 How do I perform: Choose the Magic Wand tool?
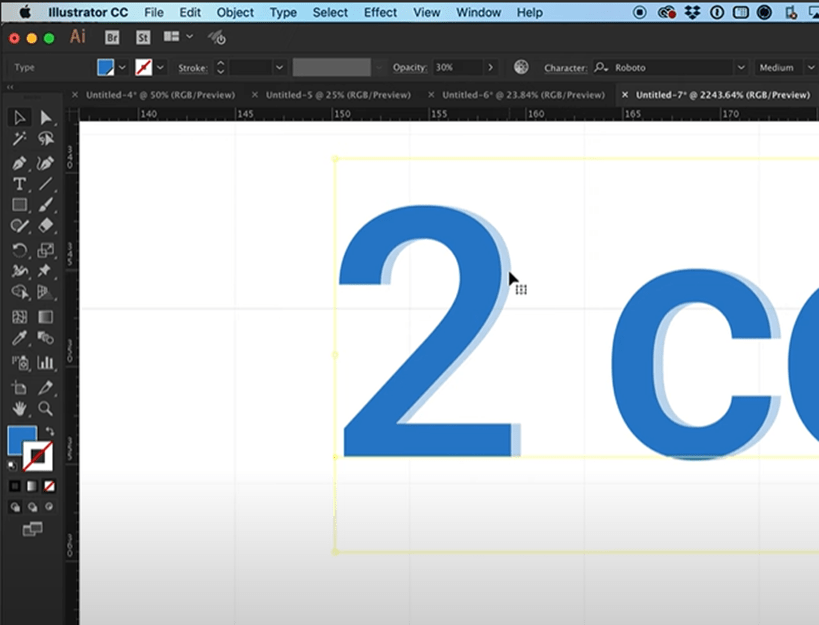coord(19,139)
